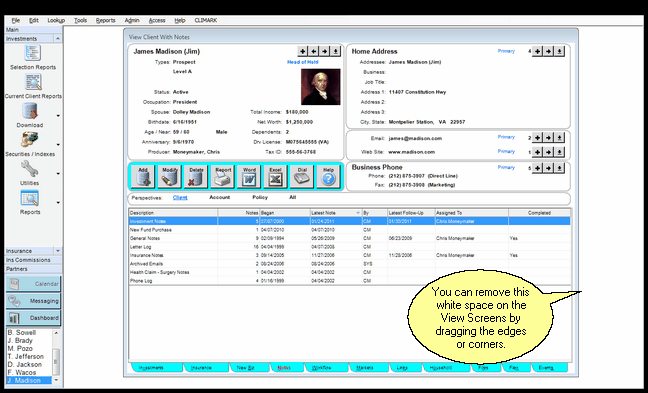Screen dimensions: 648x393
Task: Open dropdown arrow next to Securities / Indexes
Action: point(58,145)
